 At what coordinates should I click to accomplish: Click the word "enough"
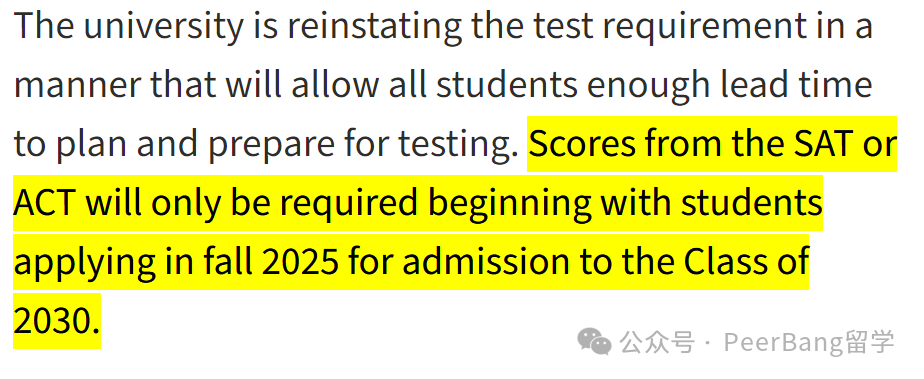[648, 86]
